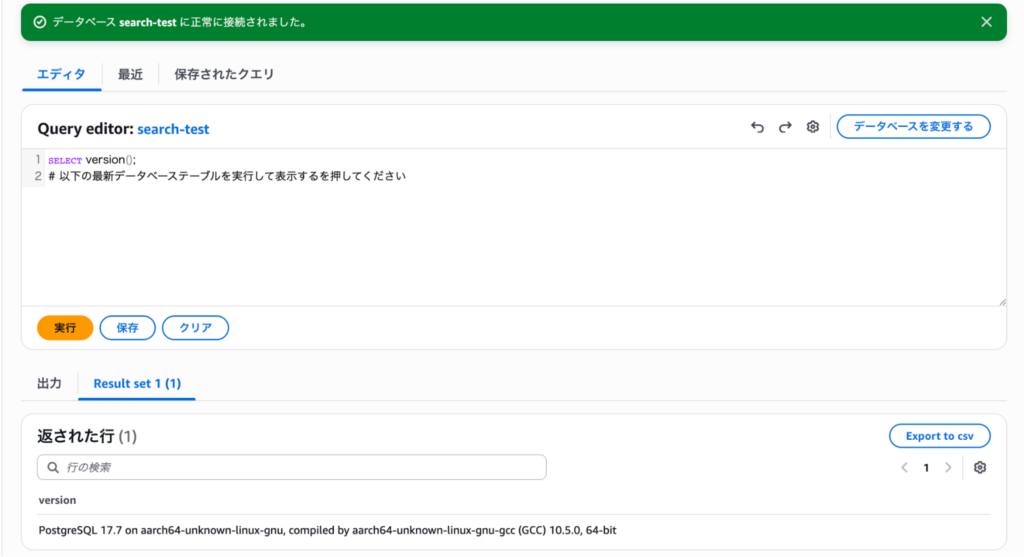Clear the query with クリア button
The image size is (1024, 557).
pyautogui.click(x=195, y=328)
